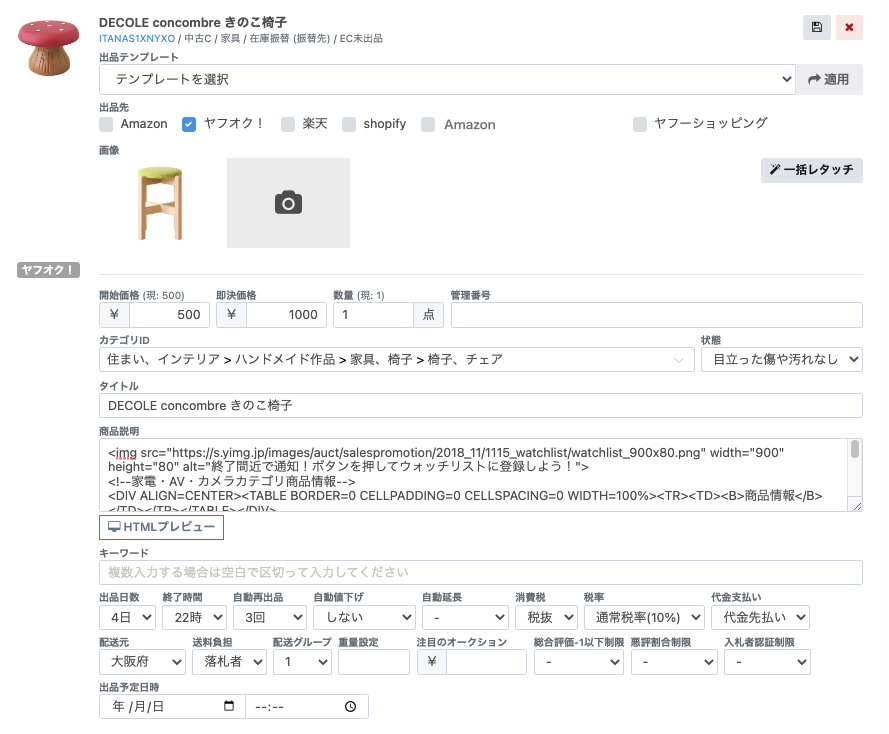The width and height of the screenshot is (889, 734).
Task: Open the 悪評割合制限 dropdown
Action: 674,662
